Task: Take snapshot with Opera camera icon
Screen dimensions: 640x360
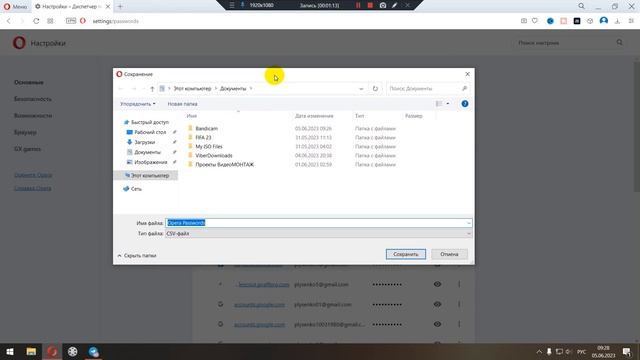Action: click(524, 21)
